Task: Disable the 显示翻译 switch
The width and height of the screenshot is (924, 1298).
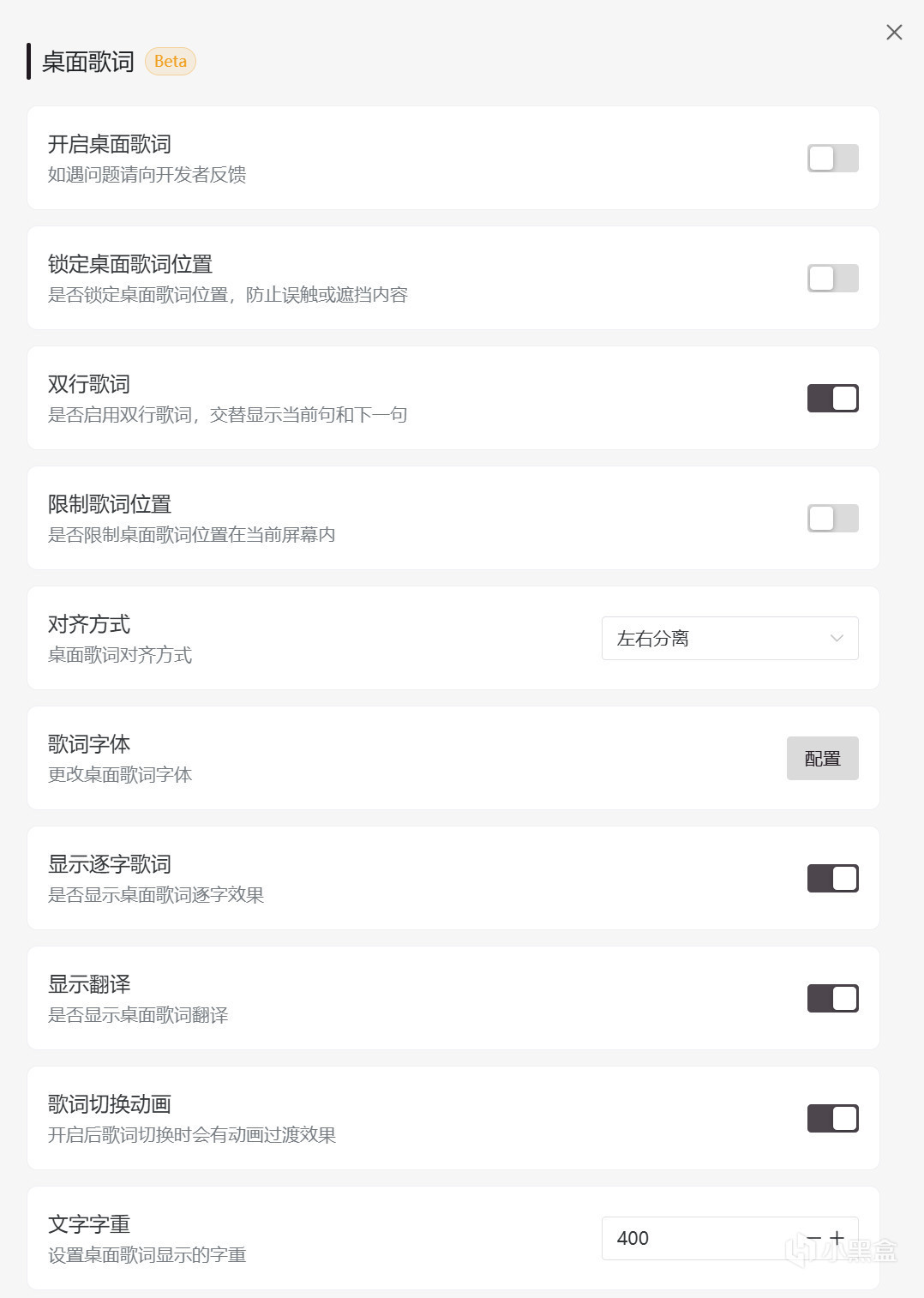Action: coord(832,999)
